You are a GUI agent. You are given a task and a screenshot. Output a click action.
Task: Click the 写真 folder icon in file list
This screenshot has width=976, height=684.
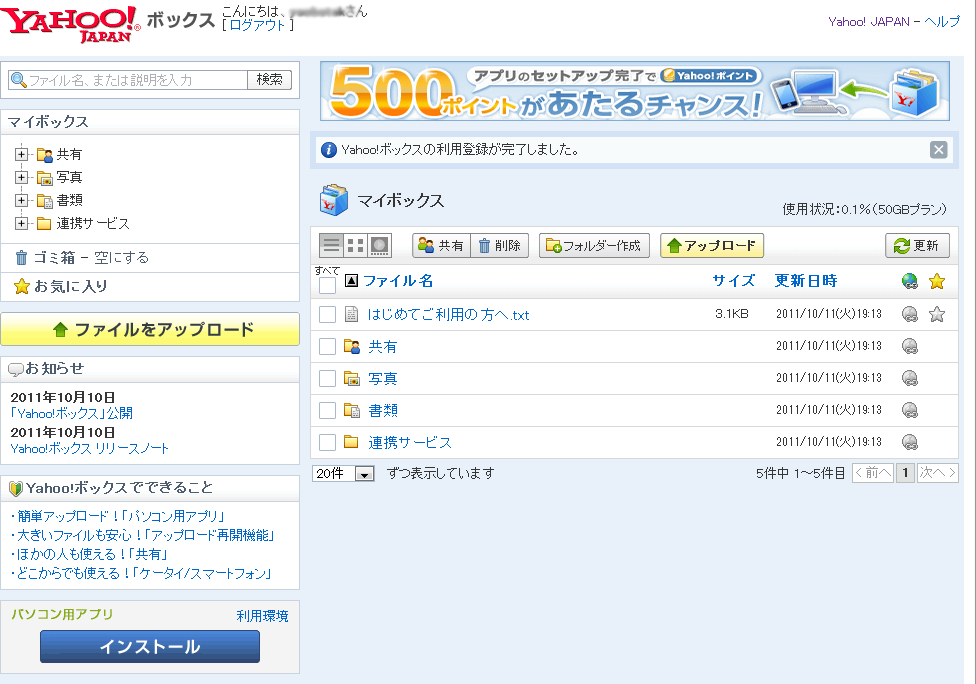(352, 378)
